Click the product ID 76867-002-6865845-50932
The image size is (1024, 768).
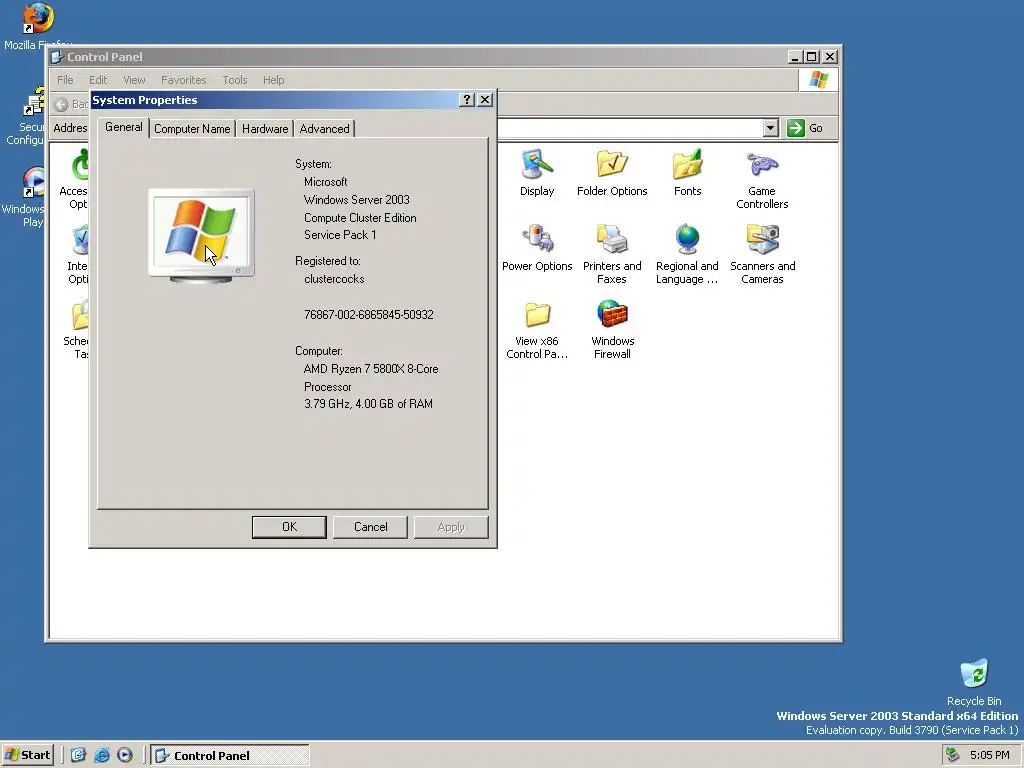pyautogui.click(x=368, y=315)
